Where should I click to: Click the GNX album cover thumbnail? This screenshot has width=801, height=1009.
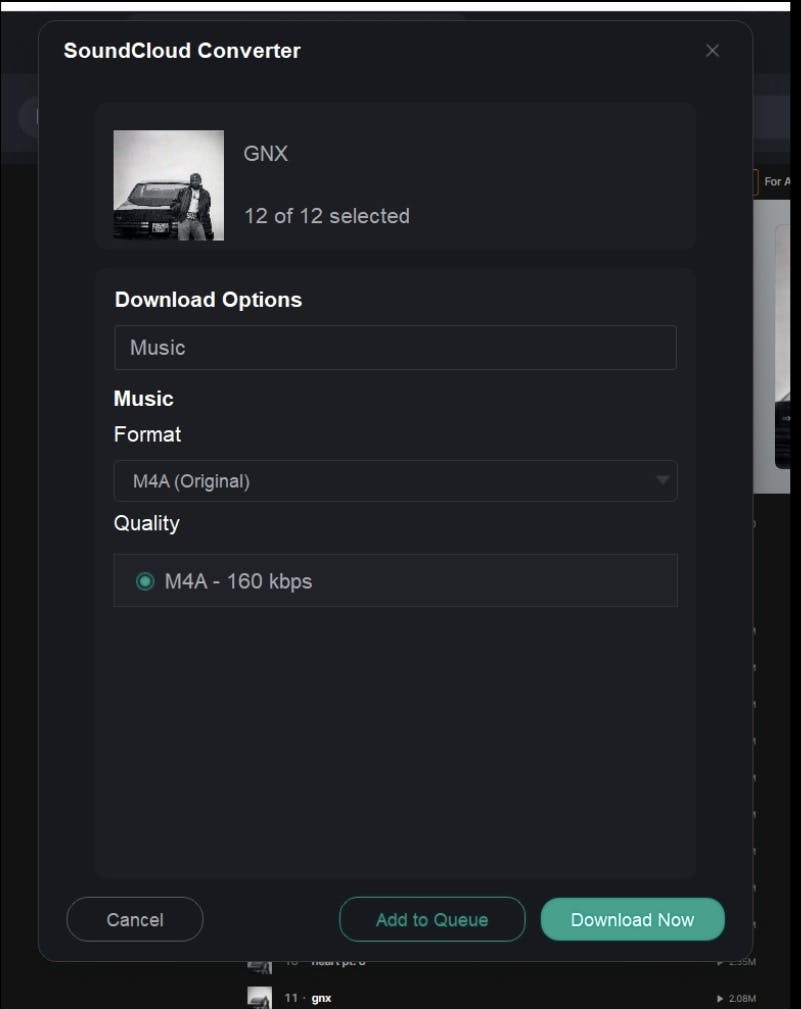point(169,185)
